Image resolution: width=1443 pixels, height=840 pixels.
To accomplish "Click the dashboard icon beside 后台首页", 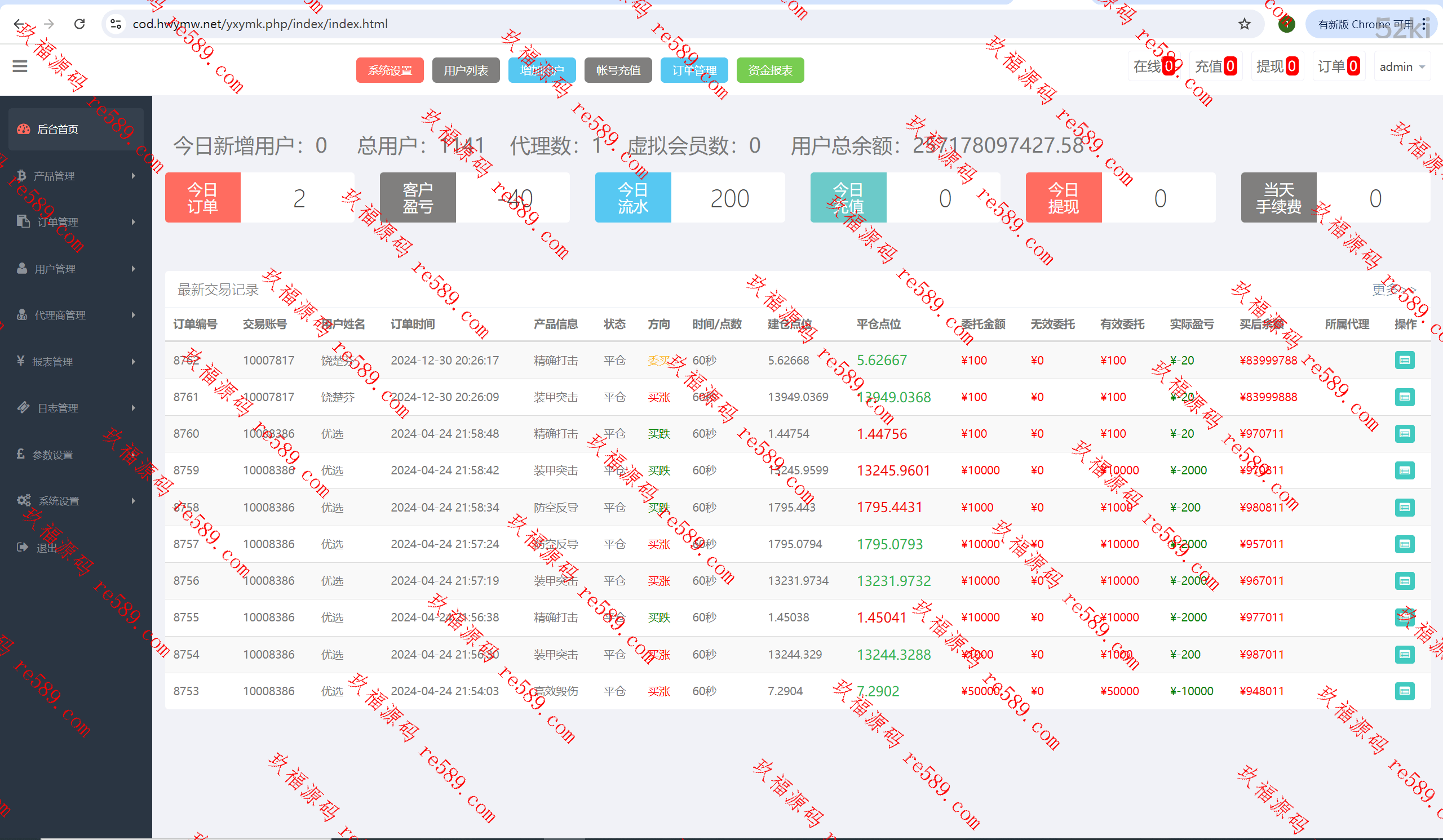I will 24,130.
